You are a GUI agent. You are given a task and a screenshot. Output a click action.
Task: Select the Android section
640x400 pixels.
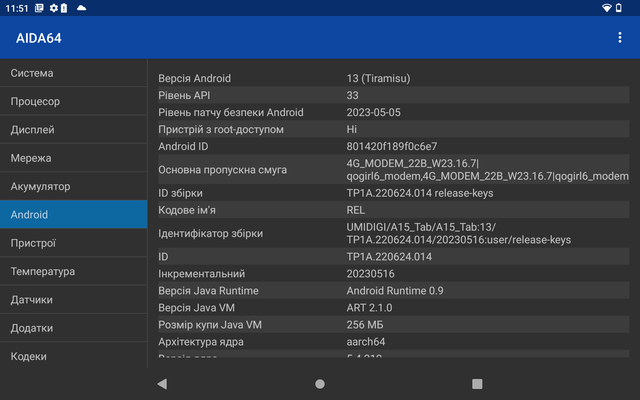(73, 215)
